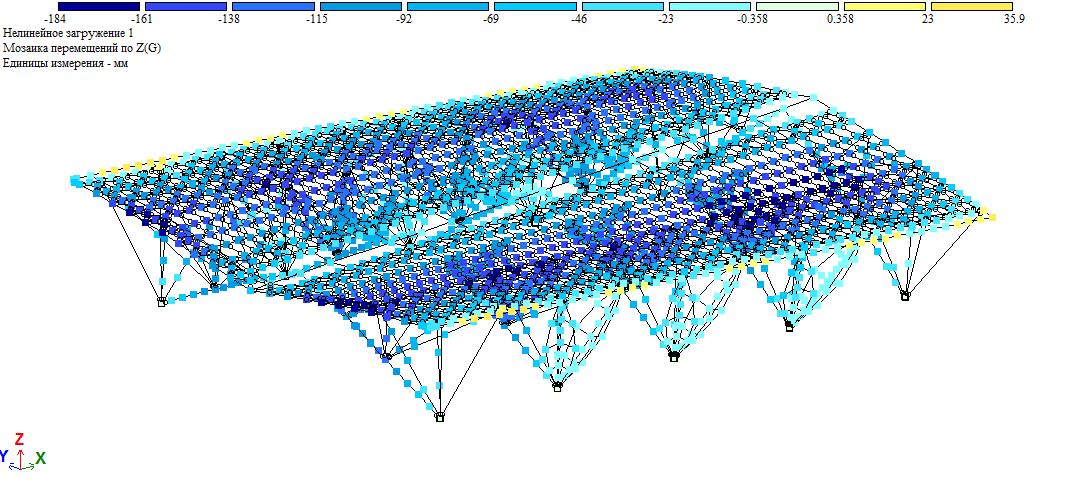The image size is (1067, 489).
Task: Click the yellow swatch between 0.358 and 23
Action: click(885, 6)
